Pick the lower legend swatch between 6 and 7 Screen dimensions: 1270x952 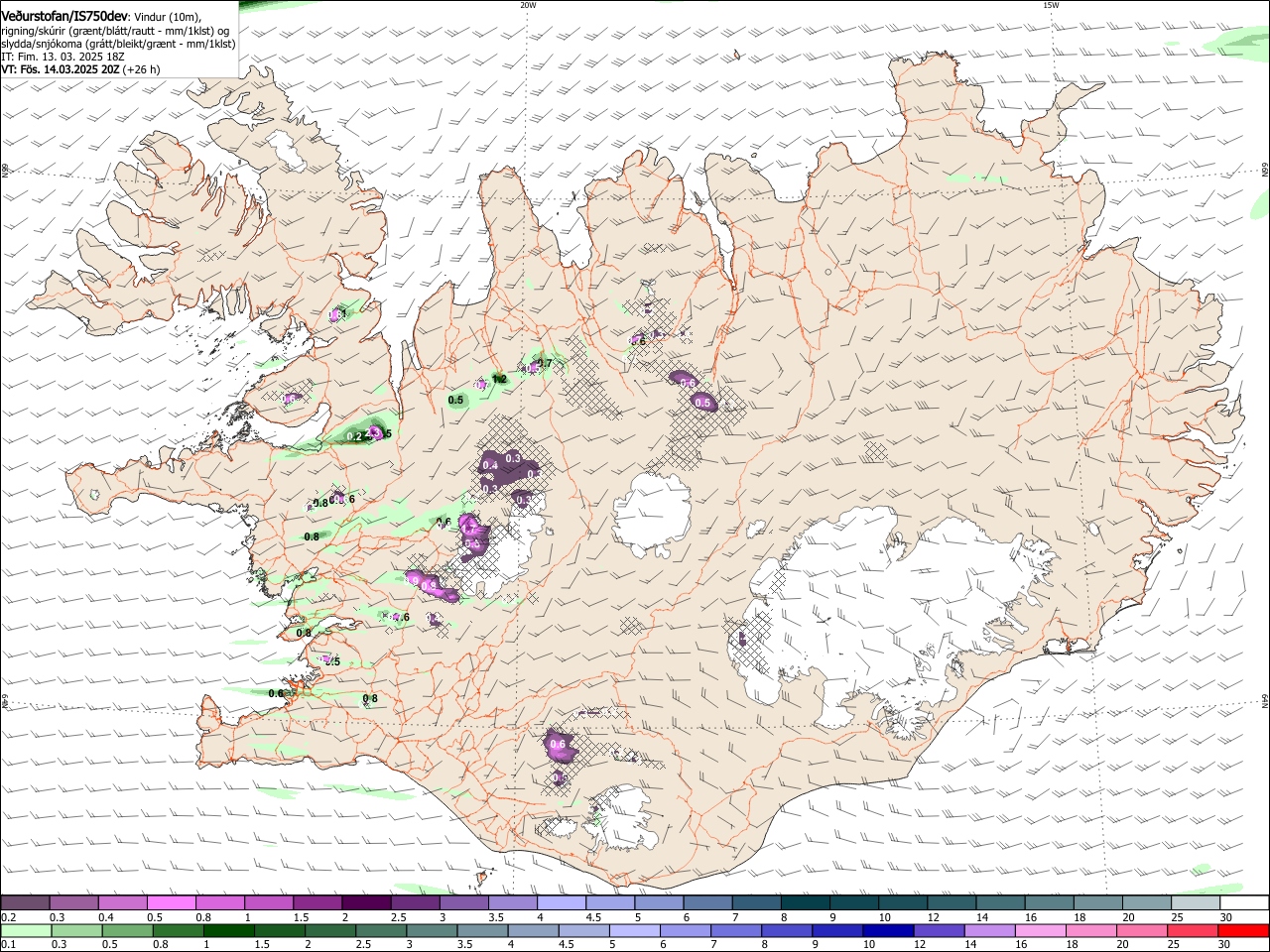[x=685, y=931]
